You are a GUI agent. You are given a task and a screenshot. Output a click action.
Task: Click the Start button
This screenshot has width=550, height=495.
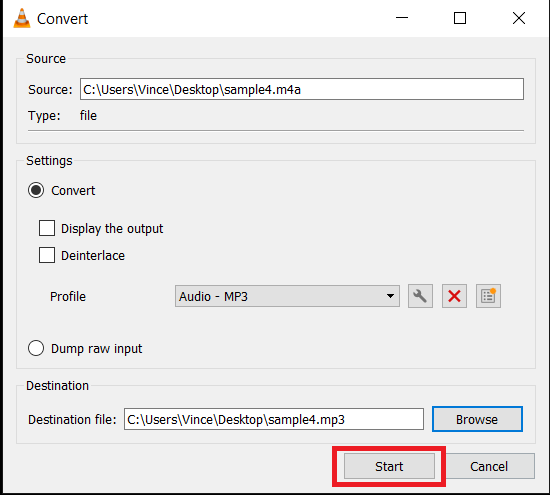[389, 466]
